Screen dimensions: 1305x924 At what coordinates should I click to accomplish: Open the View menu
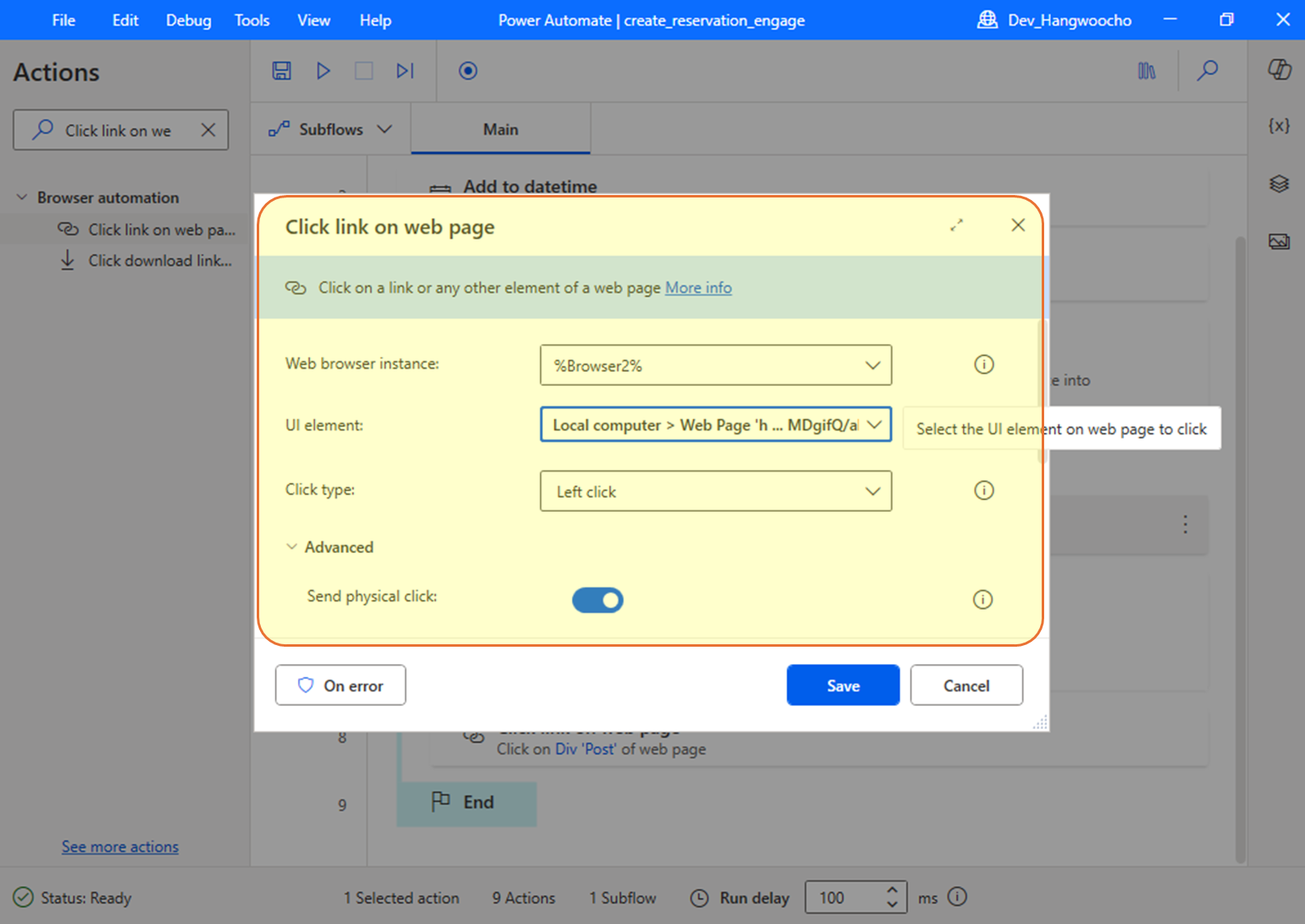pos(313,21)
